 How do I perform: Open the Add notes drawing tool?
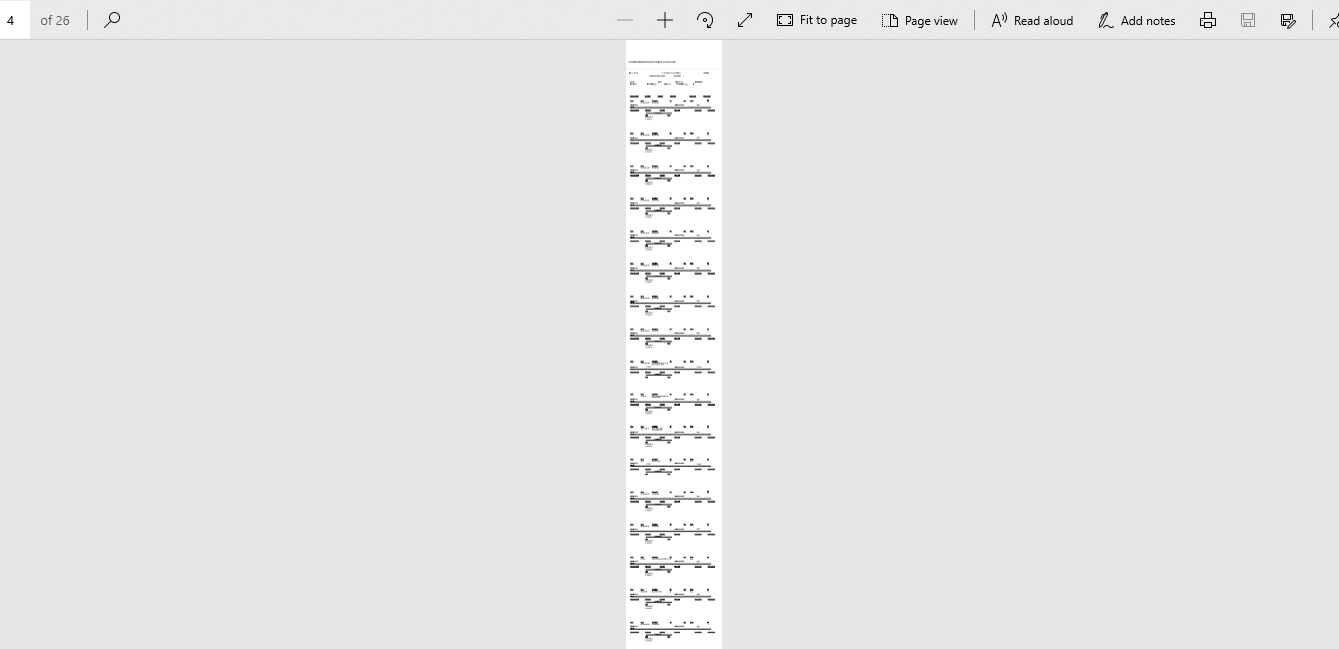pos(1136,20)
